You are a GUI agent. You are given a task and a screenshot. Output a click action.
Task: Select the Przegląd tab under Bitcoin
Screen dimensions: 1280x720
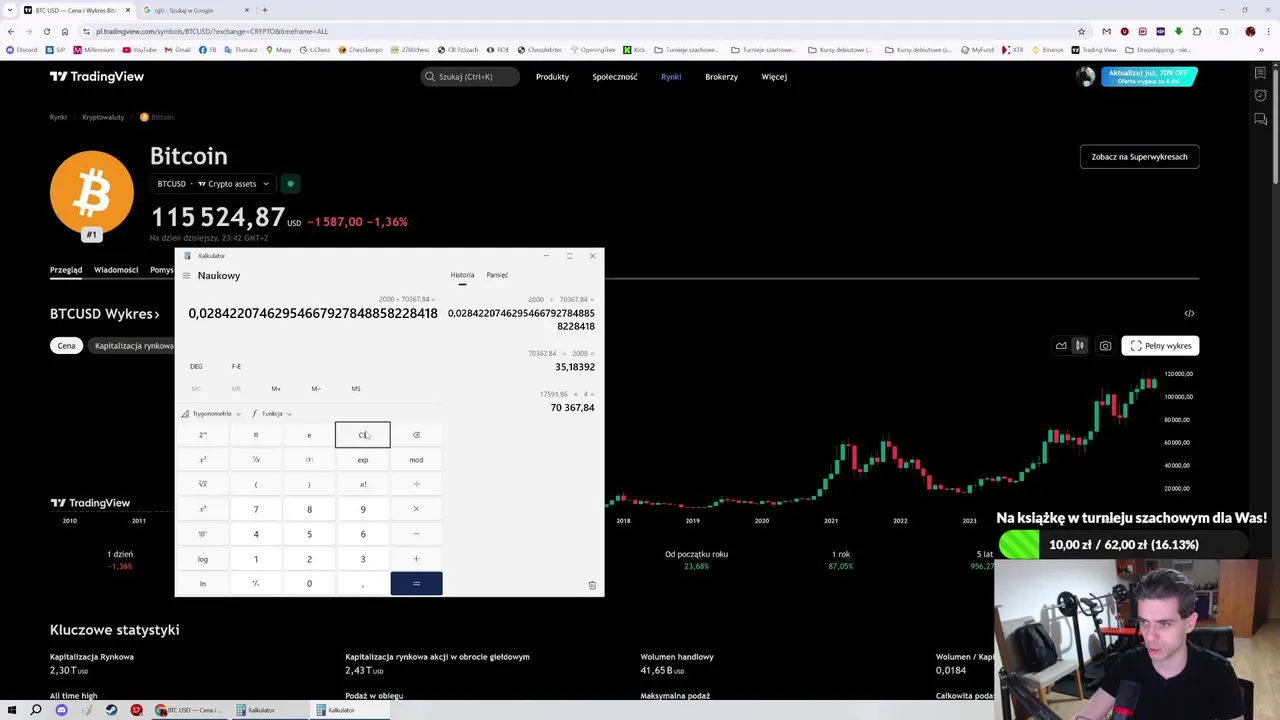point(66,270)
